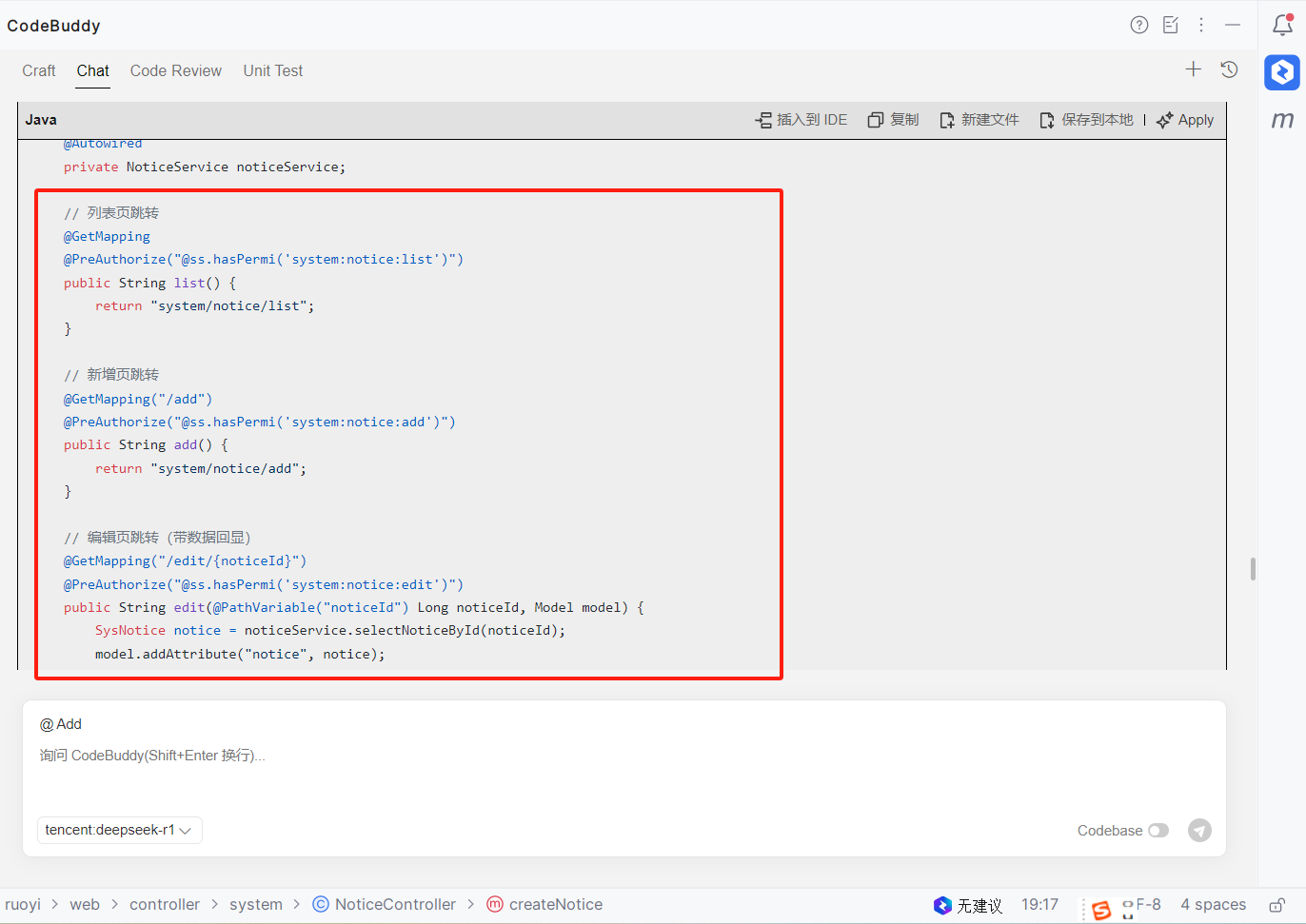Click the feedback note icon in header

point(1171,26)
